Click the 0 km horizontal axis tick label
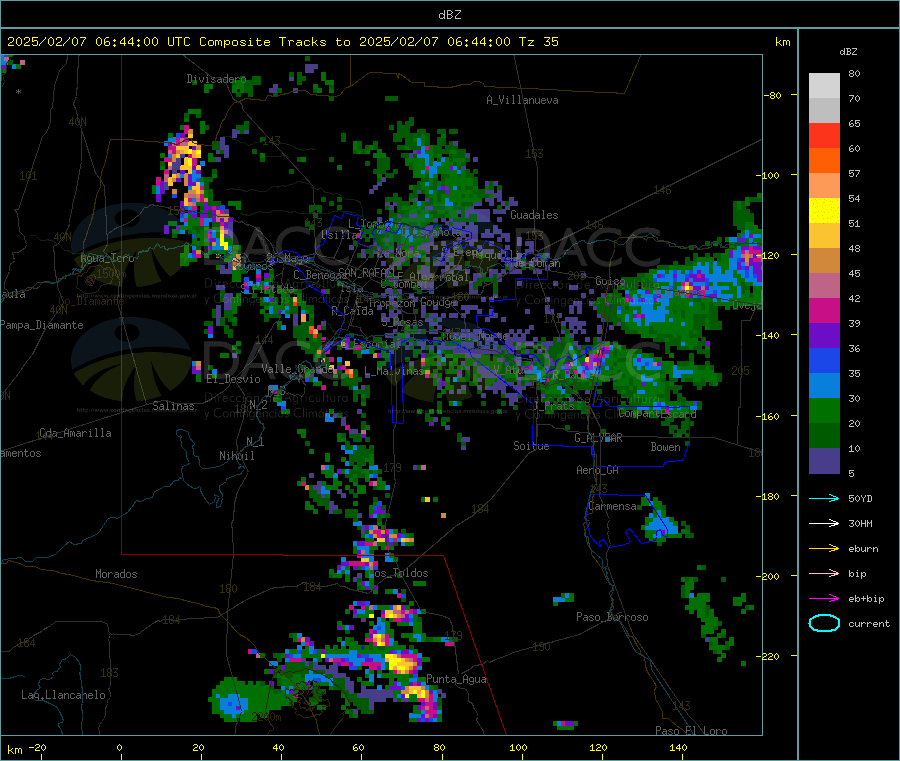The height and width of the screenshot is (761, 900). click(x=119, y=747)
